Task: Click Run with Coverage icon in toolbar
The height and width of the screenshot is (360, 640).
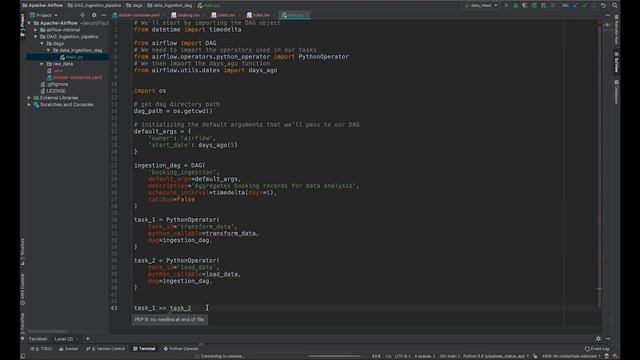Action: [525, 6]
